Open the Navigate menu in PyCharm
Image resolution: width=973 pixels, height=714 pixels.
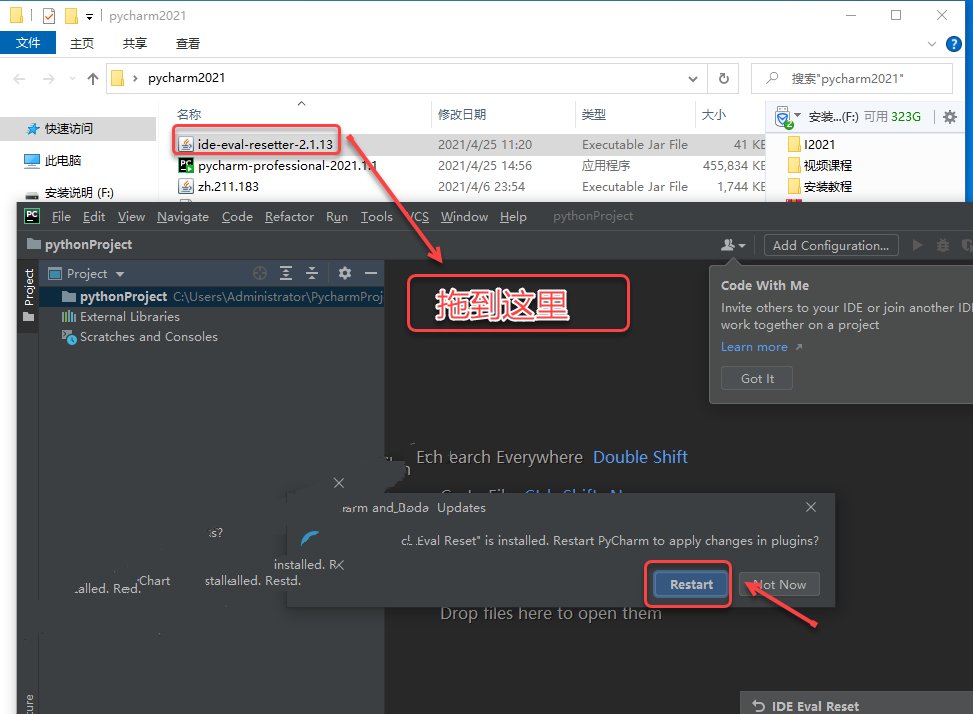182,216
